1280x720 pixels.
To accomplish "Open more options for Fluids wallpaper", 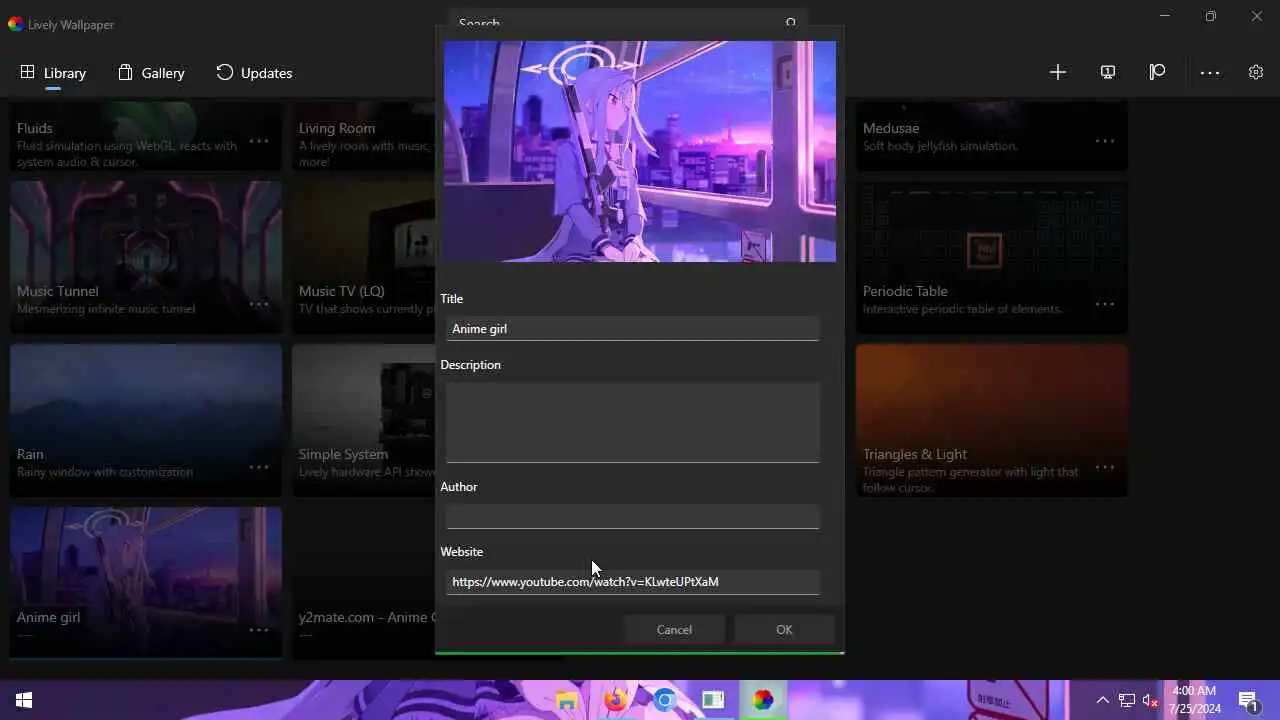I will (x=258, y=141).
